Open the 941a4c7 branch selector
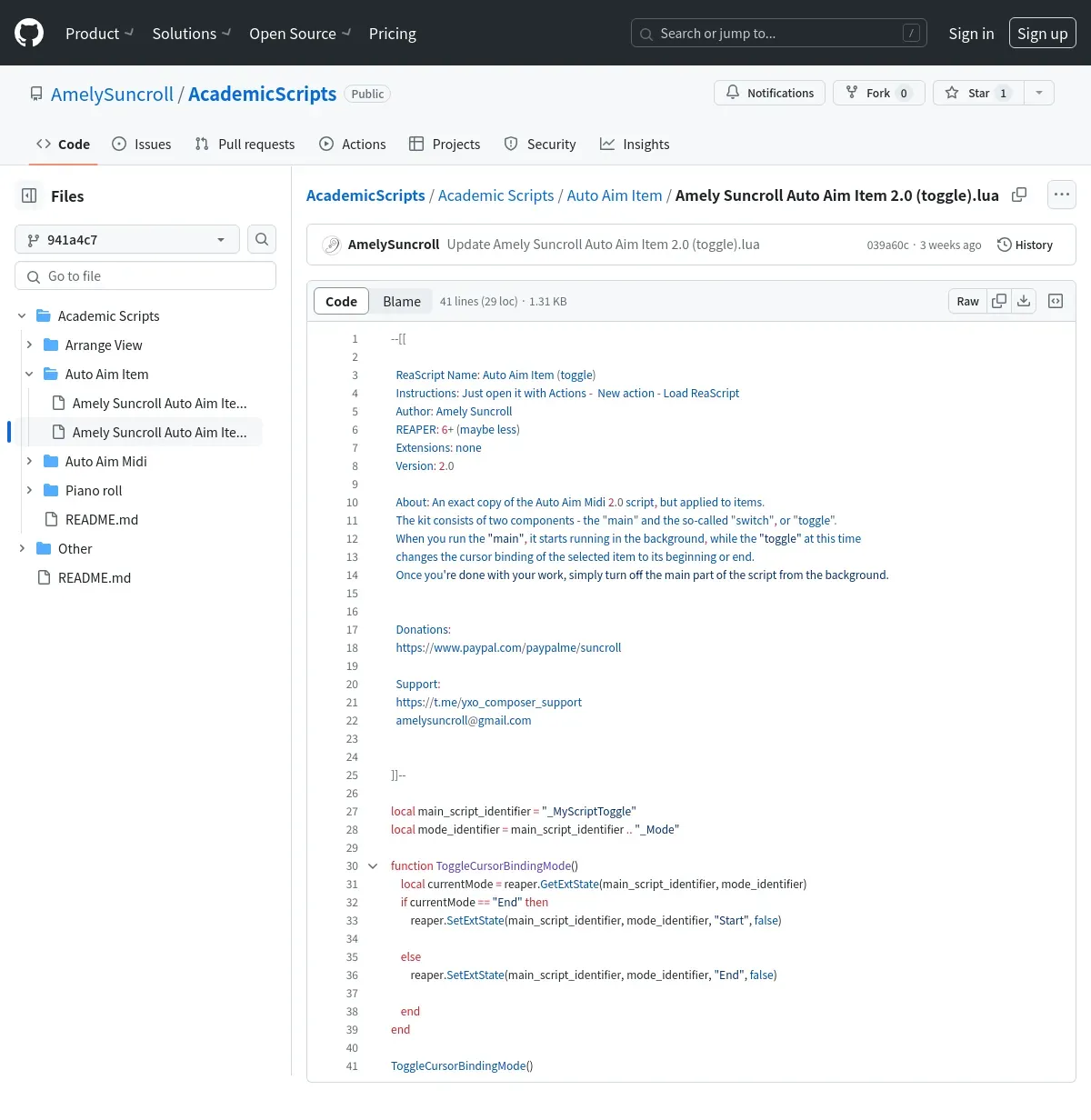The width and height of the screenshot is (1091, 1120). click(127, 239)
